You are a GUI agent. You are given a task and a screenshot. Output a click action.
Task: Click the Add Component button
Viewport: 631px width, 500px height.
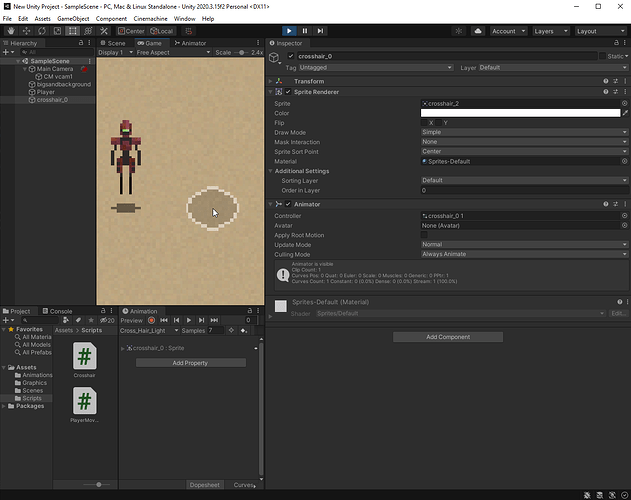[x=447, y=337]
